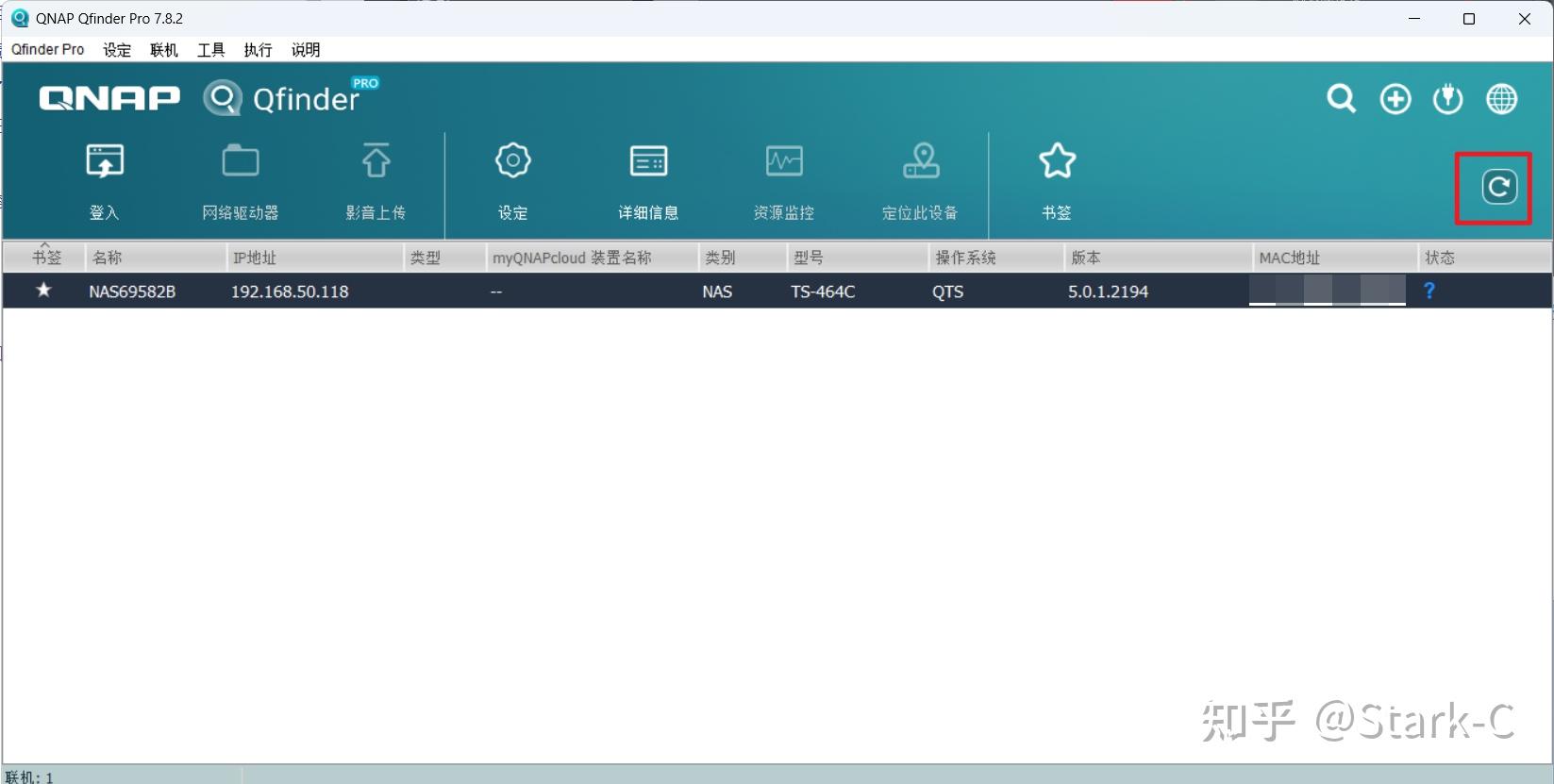Sort by 名称 column header
This screenshot has height=784, width=1554.
click(156, 258)
